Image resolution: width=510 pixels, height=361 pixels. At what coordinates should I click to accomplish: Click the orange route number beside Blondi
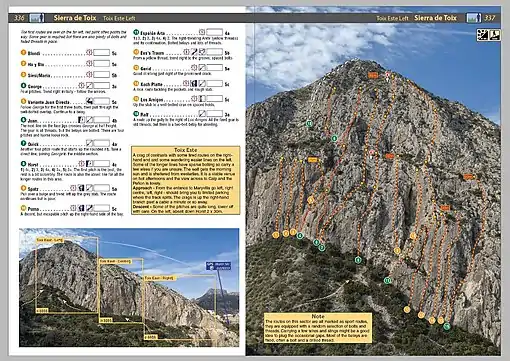click(x=23, y=52)
